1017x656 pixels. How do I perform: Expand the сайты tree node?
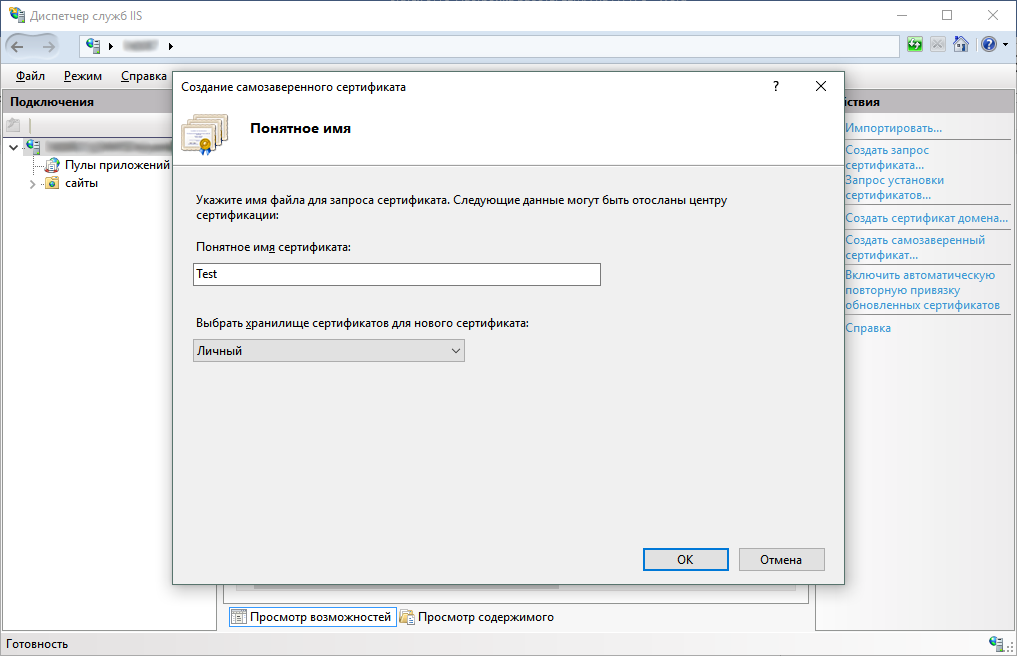(32, 184)
